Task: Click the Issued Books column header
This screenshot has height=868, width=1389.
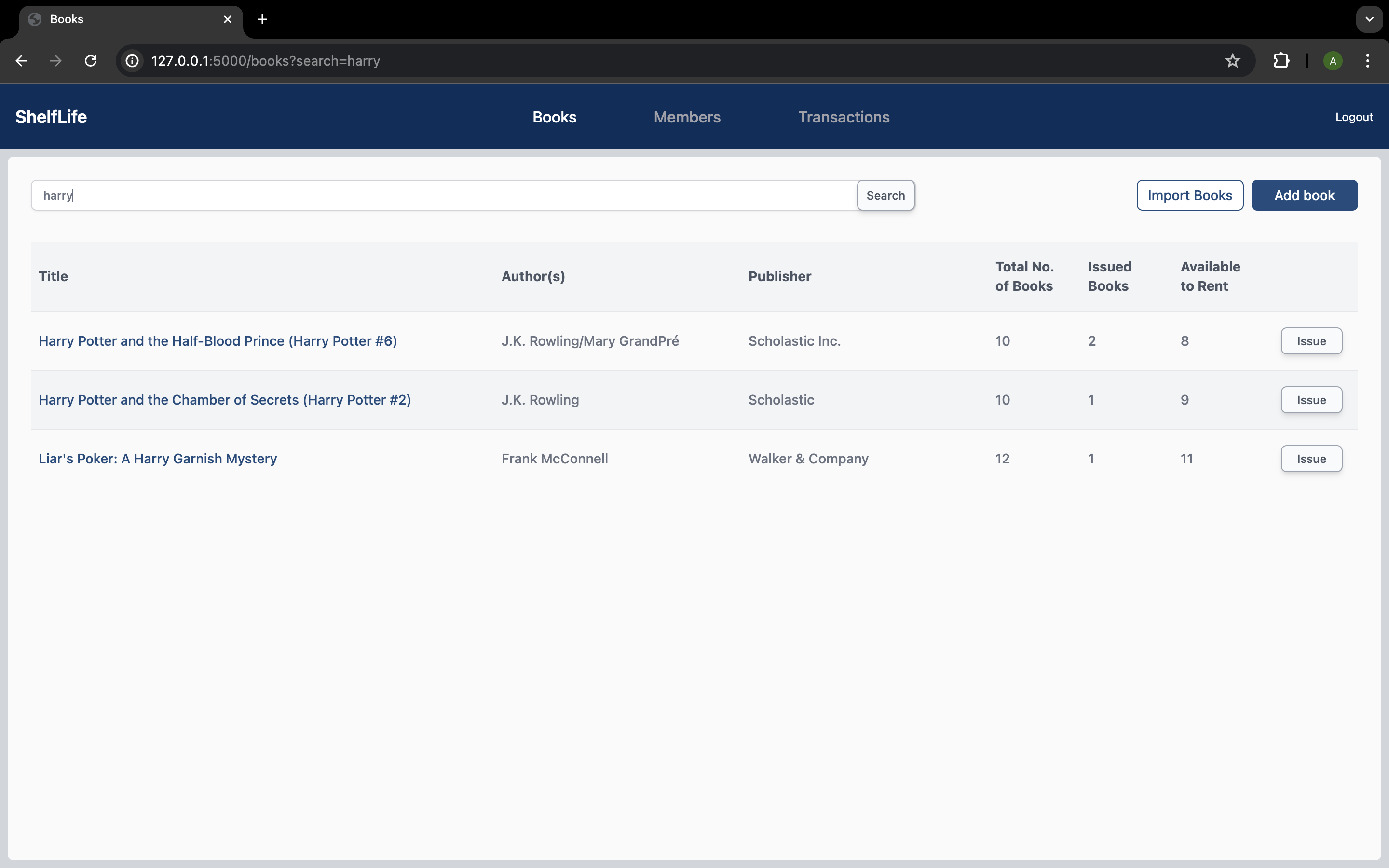Action: [1109, 276]
